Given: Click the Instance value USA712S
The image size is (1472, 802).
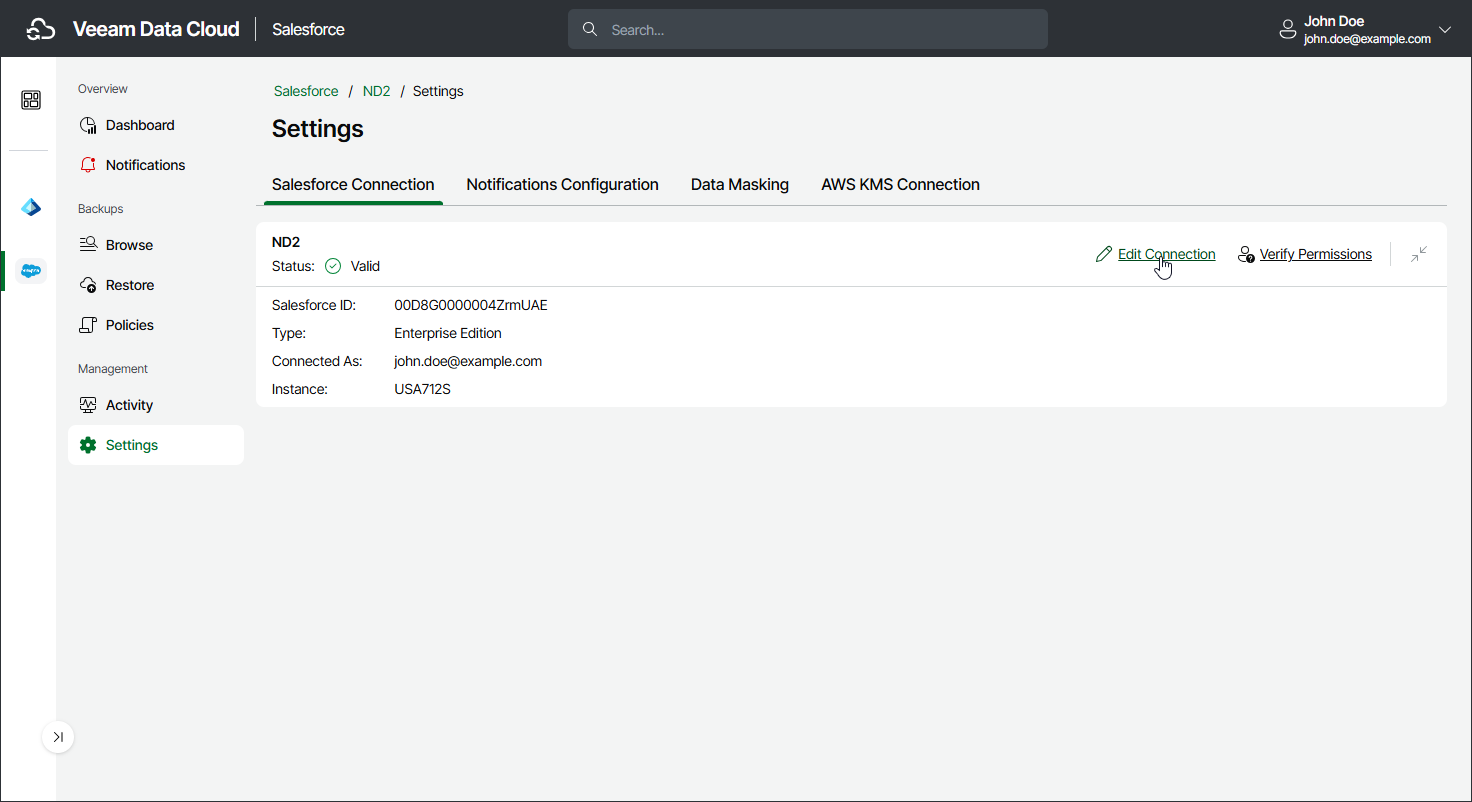Looking at the screenshot, I should click(423, 389).
